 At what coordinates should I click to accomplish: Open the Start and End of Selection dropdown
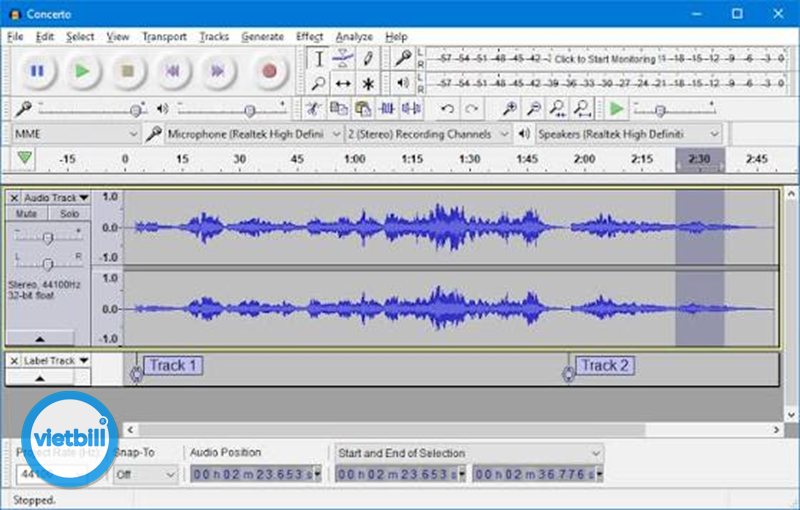tap(469, 453)
